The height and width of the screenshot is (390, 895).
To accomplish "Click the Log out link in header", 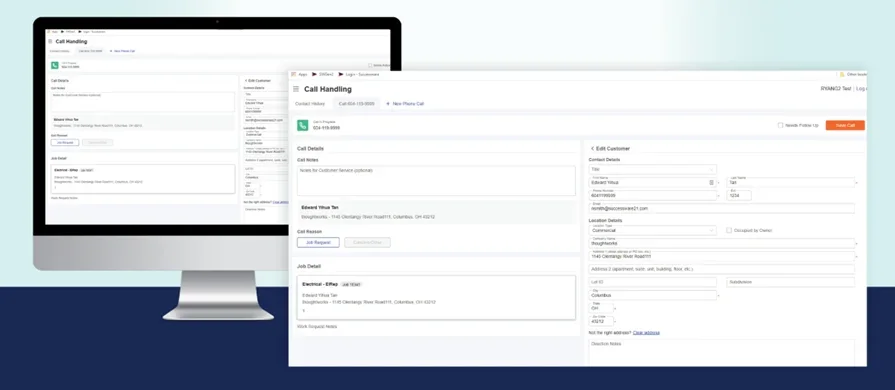I will point(861,89).
